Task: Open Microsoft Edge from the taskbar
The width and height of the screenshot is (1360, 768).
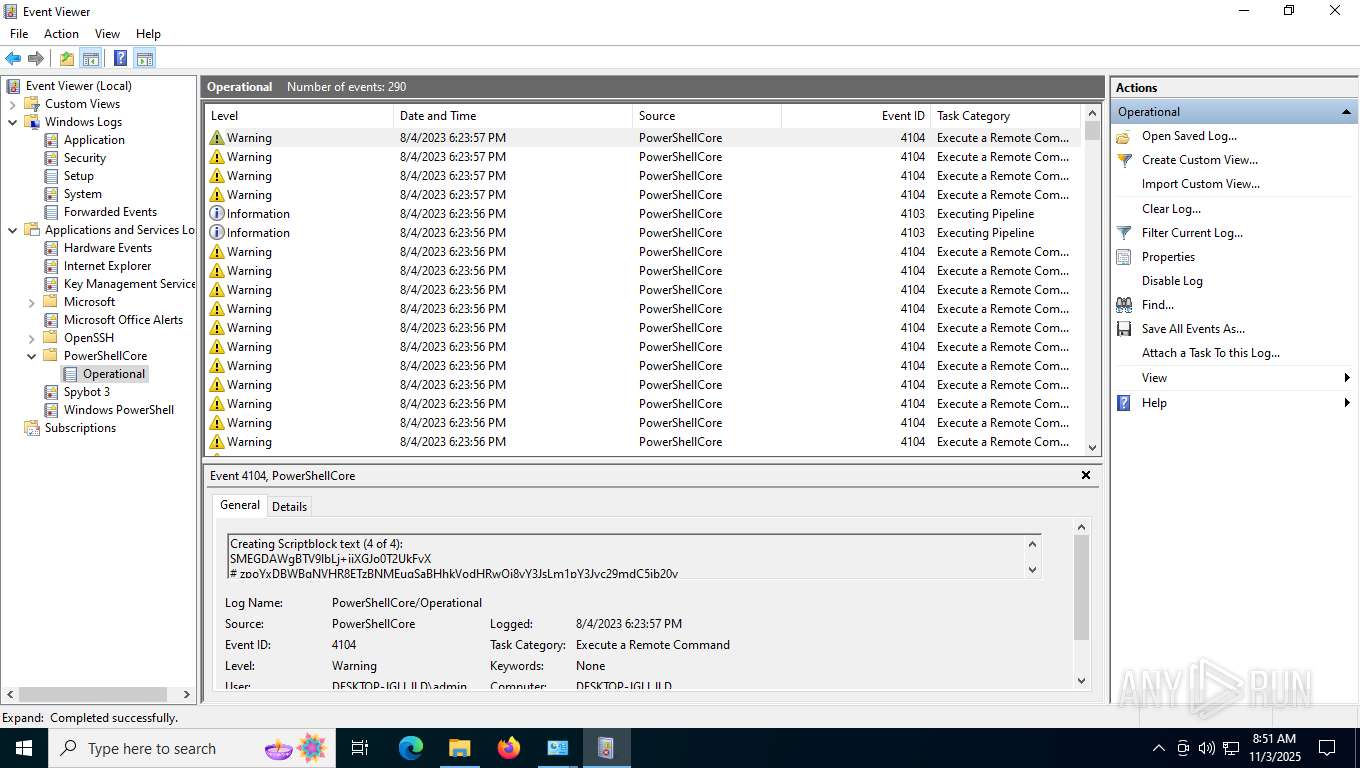Action: point(411,748)
